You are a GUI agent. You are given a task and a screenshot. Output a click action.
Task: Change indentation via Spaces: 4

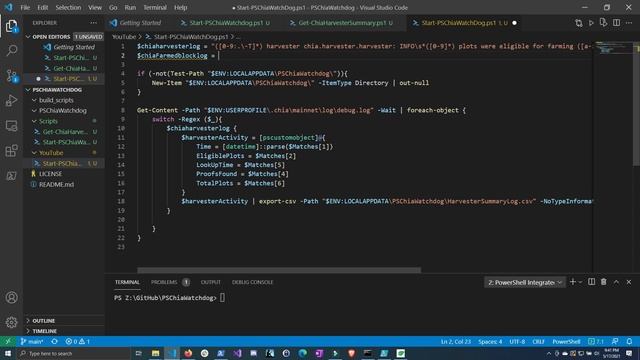[490, 342]
